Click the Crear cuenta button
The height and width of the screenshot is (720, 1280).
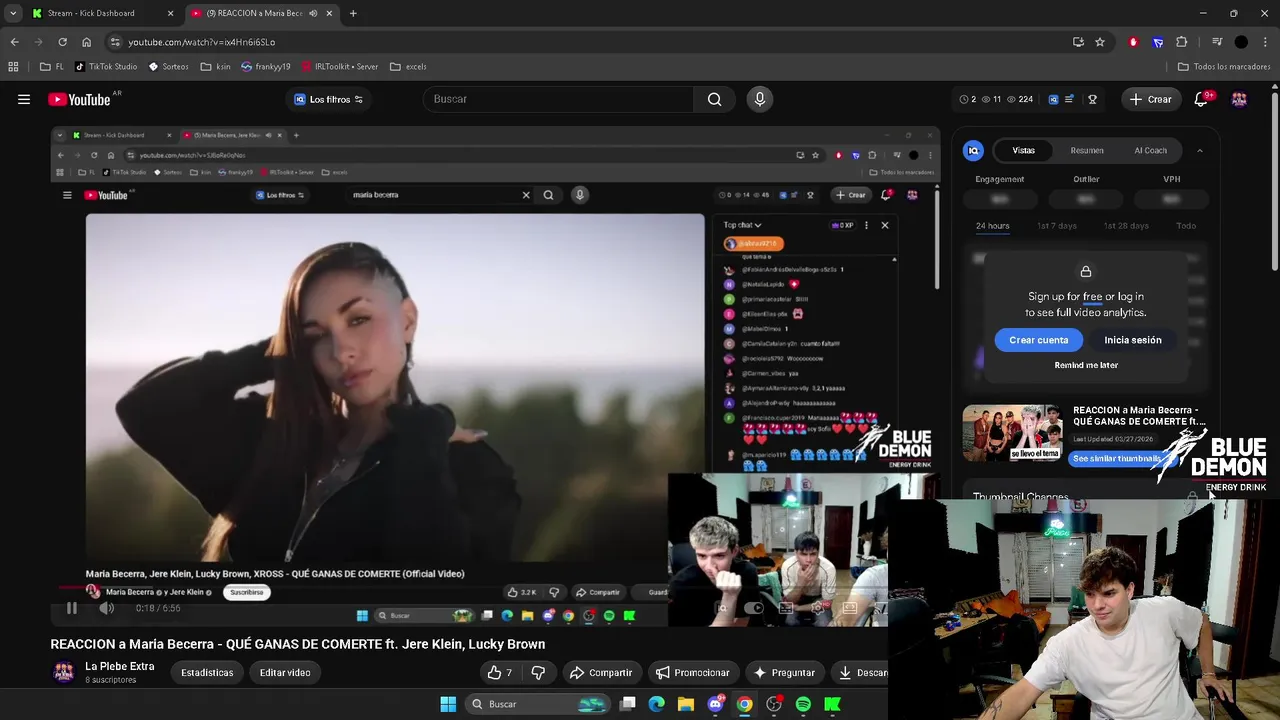click(1038, 340)
